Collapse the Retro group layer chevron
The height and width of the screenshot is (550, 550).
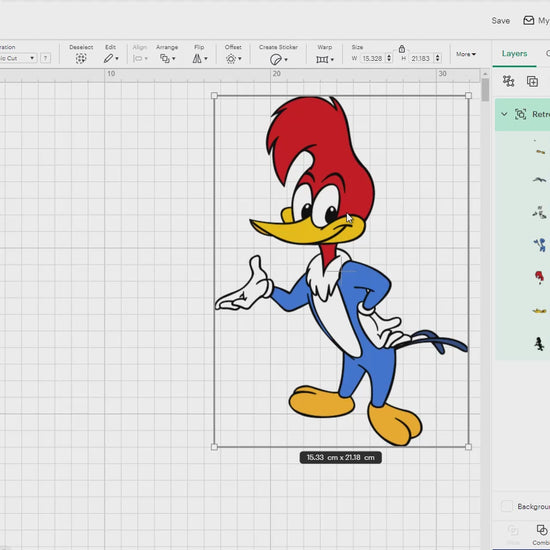(504, 114)
